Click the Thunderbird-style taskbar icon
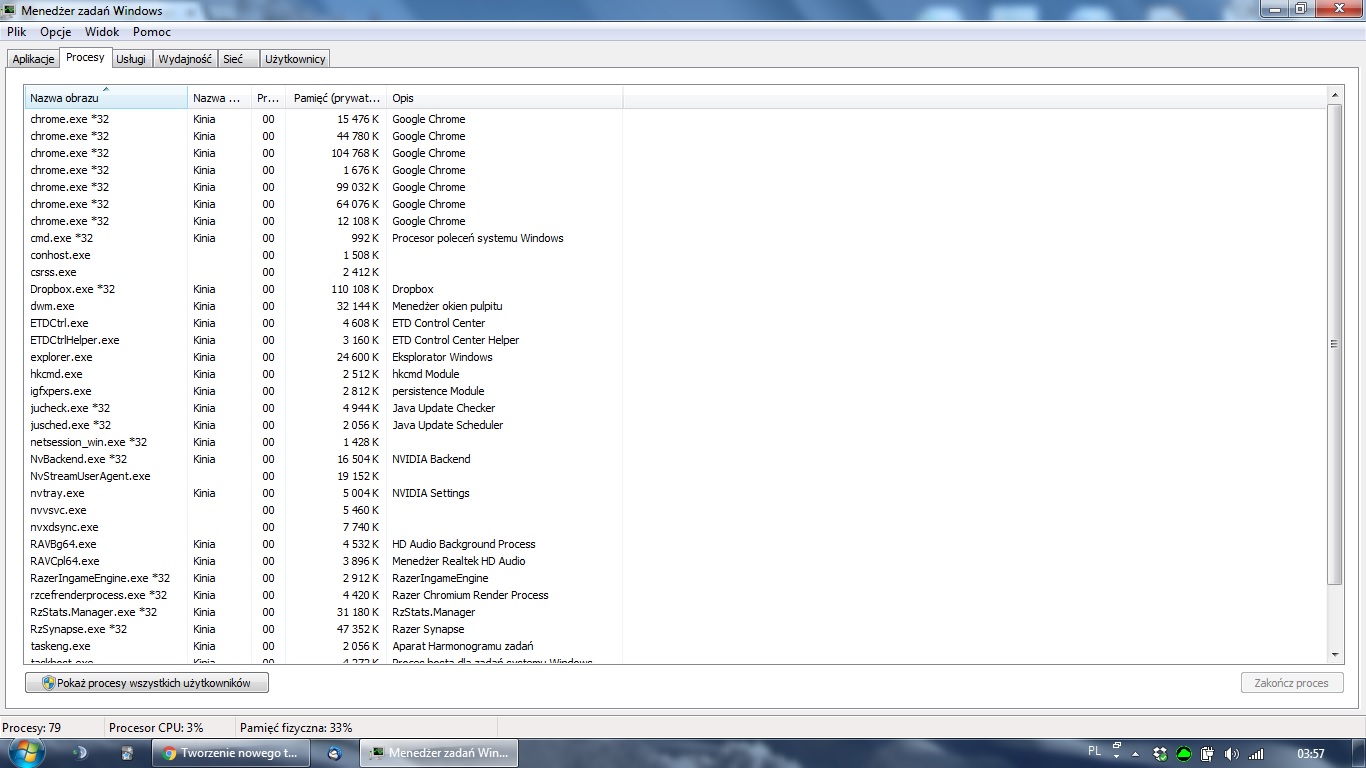 click(335, 753)
